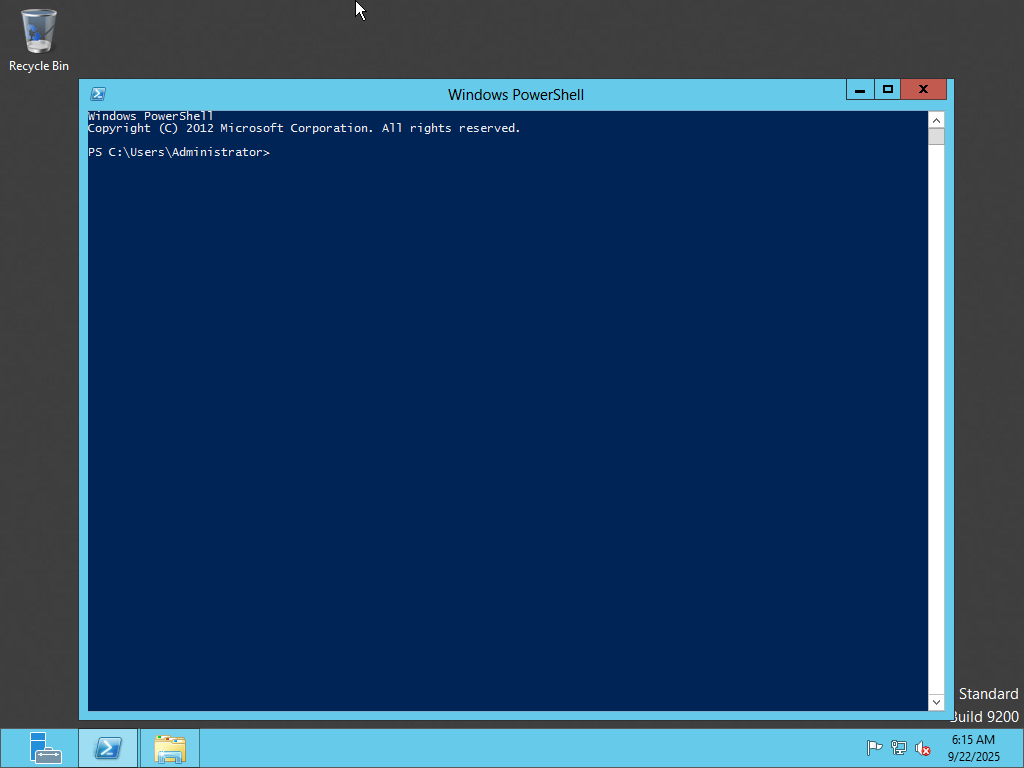Screen dimensions: 1024x768
Task: Click the empty PowerShell scrollbar track
Action: point(936,420)
